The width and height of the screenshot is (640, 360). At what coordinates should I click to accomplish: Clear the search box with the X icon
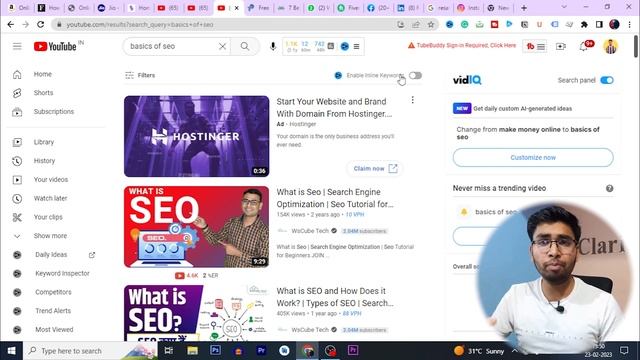(x=222, y=46)
